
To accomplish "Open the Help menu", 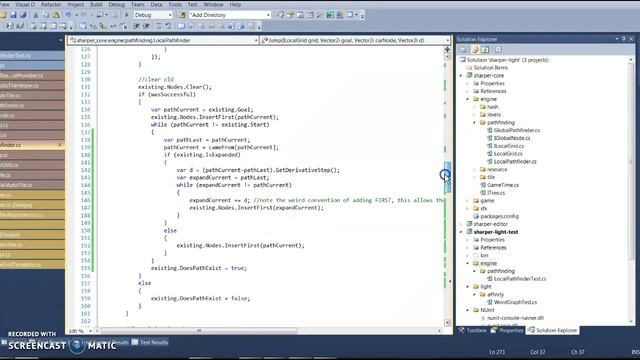I will (235, 4).
